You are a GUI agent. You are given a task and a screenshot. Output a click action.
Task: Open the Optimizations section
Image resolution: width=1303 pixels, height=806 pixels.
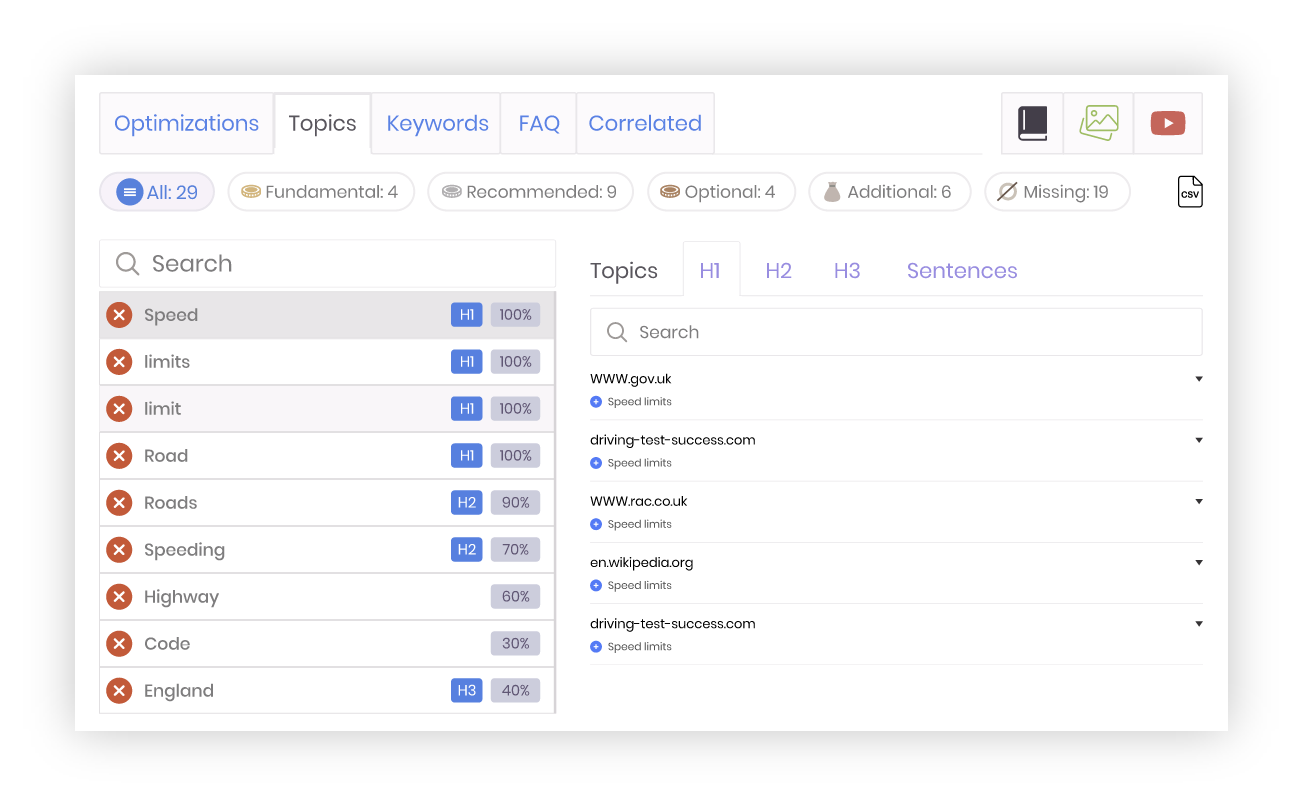186,123
